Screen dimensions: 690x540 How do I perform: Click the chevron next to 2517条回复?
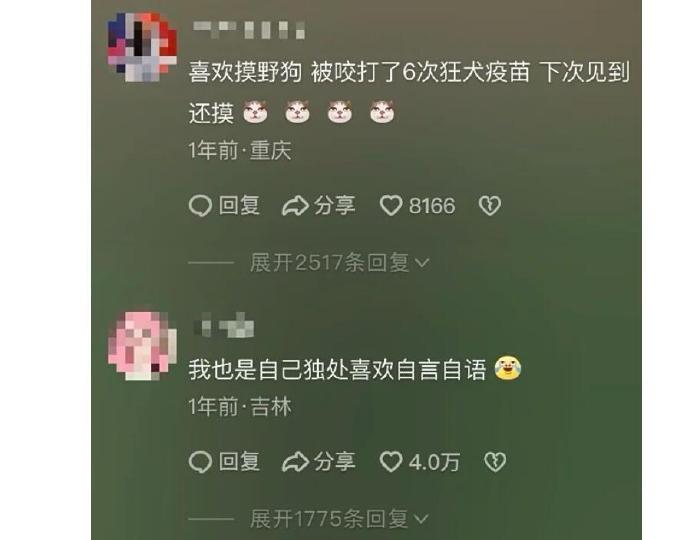coord(422,263)
